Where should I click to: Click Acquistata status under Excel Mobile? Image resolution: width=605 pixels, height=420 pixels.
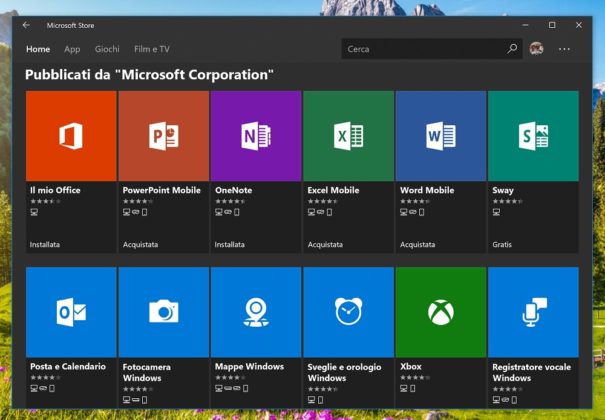click(325, 245)
